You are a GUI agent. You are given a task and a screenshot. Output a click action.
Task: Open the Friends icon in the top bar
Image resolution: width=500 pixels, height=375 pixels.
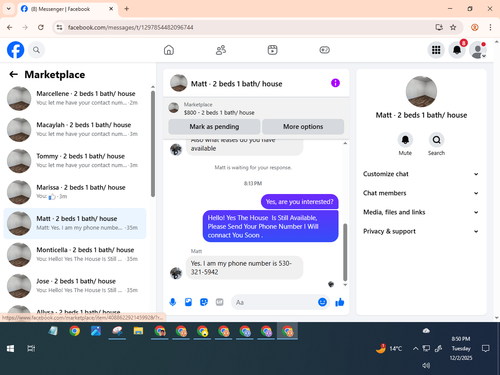(x=221, y=50)
